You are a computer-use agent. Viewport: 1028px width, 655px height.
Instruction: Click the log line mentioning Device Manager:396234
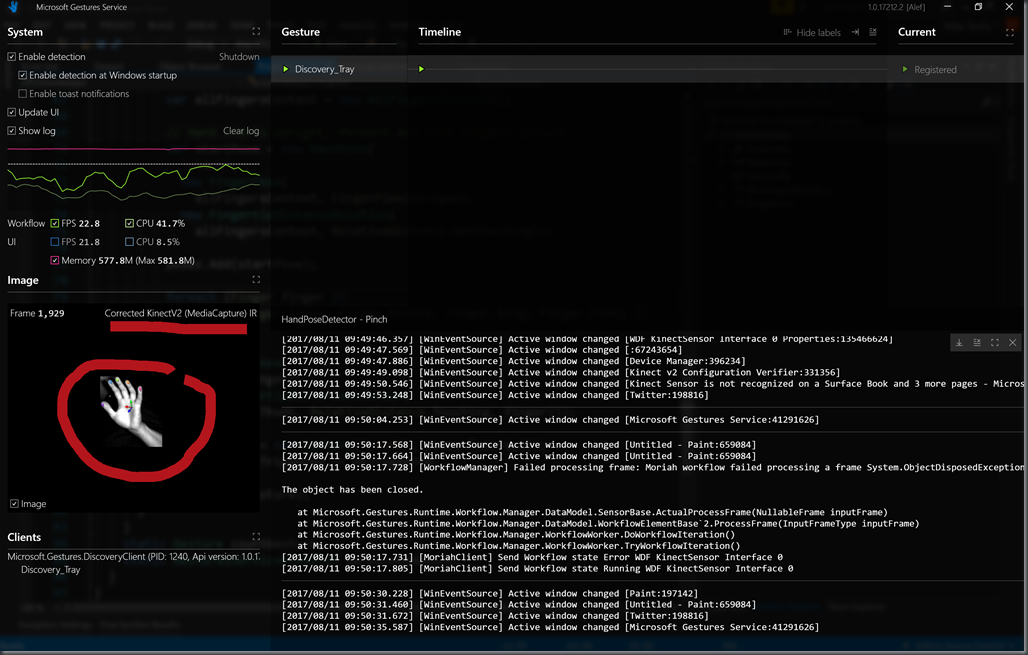[513, 361]
